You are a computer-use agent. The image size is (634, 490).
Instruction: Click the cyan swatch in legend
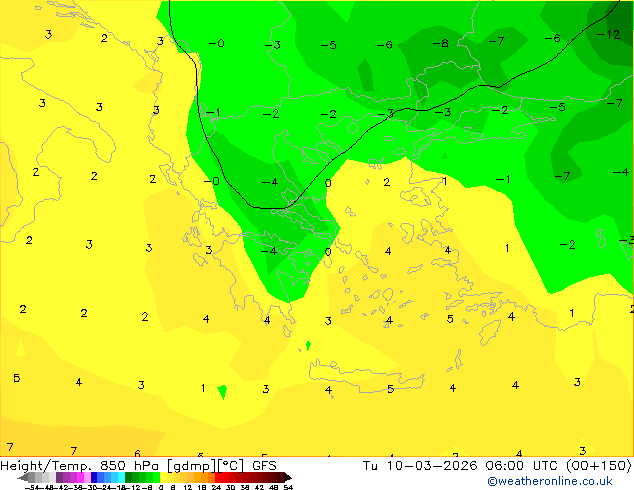pos(121,478)
